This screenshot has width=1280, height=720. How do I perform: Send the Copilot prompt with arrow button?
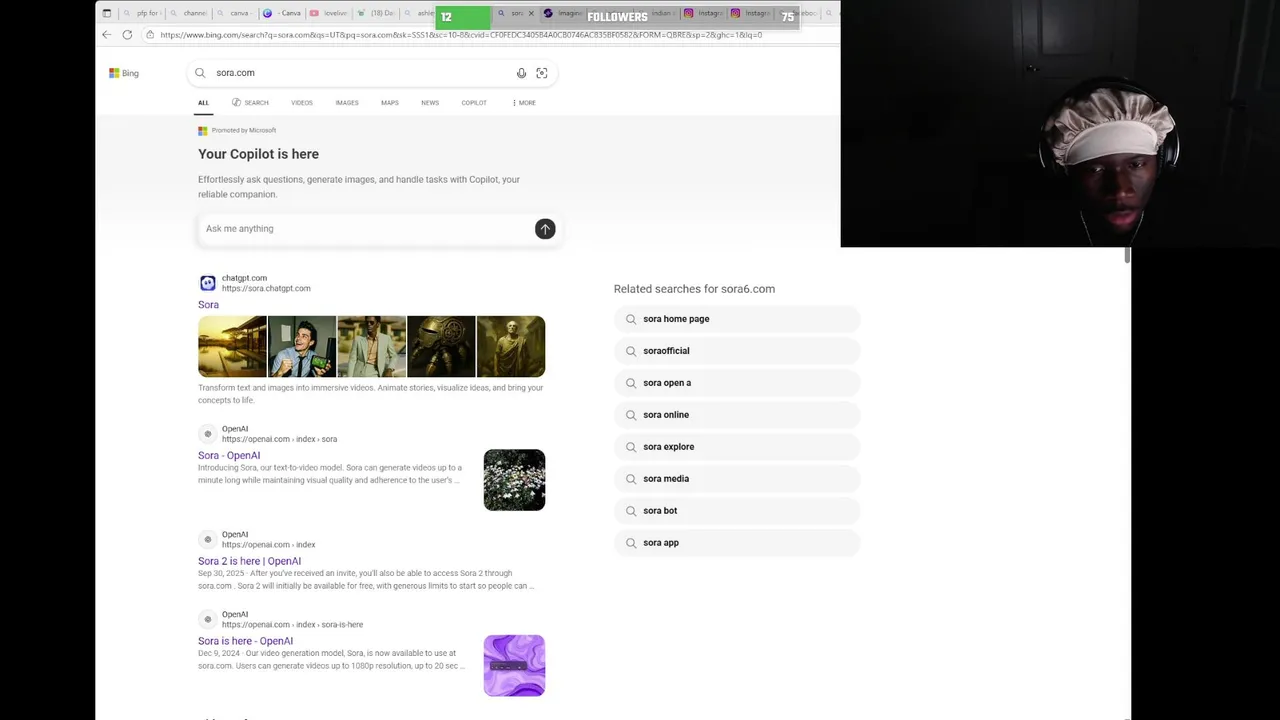tap(545, 229)
